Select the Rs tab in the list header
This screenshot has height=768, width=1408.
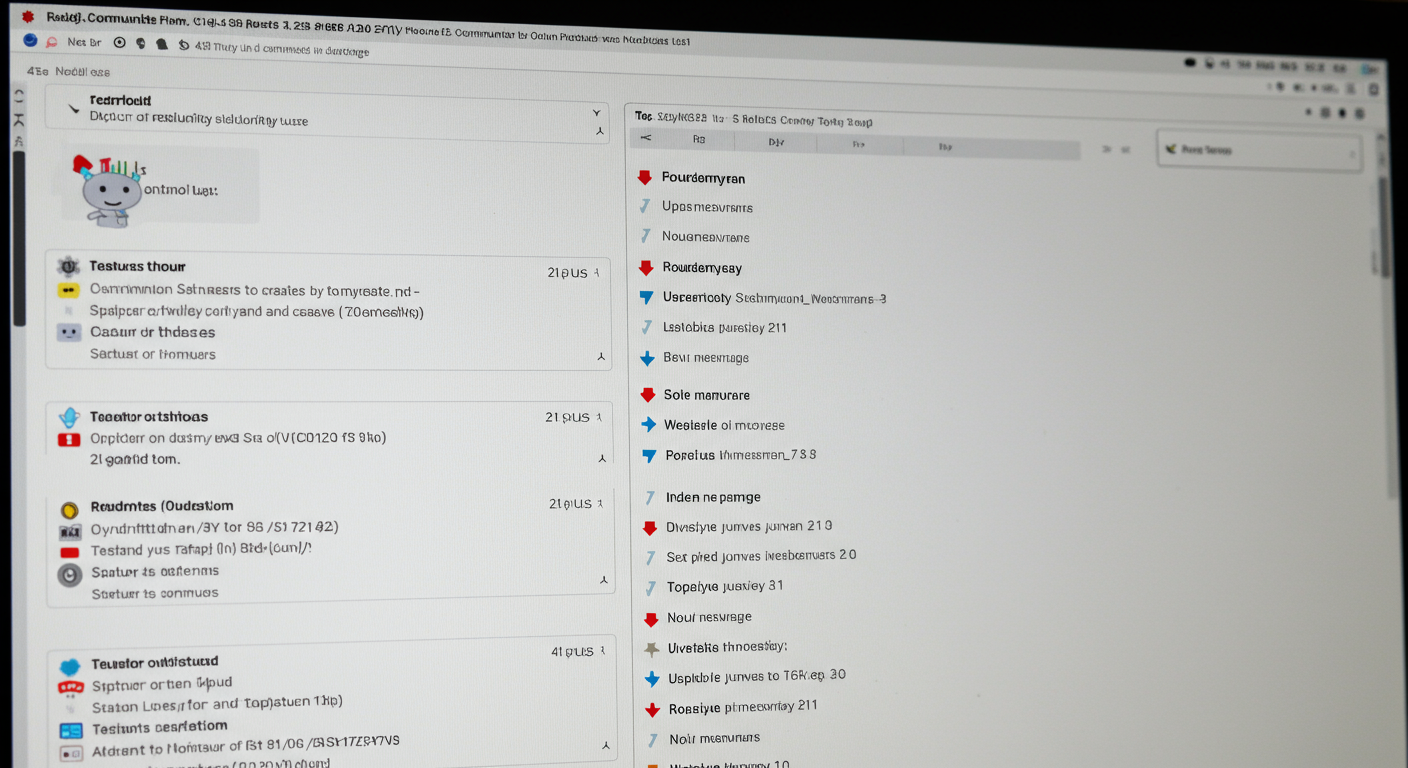coord(699,141)
